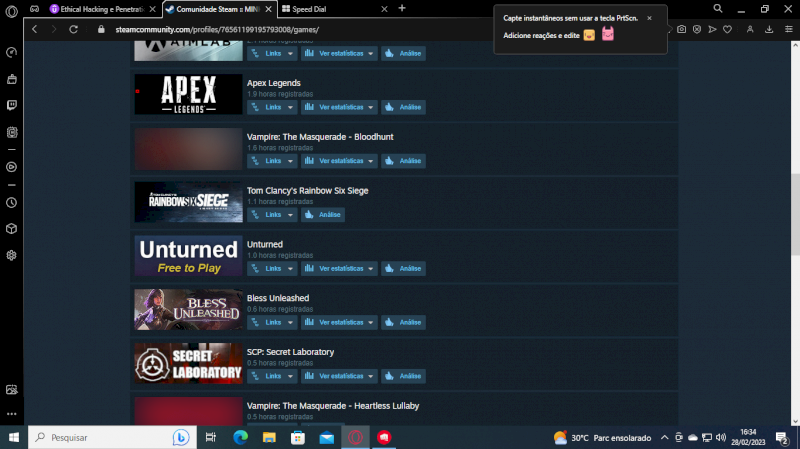The image size is (800, 449).
Task: Switch to the Speed Dial tab
Action: pos(334,9)
